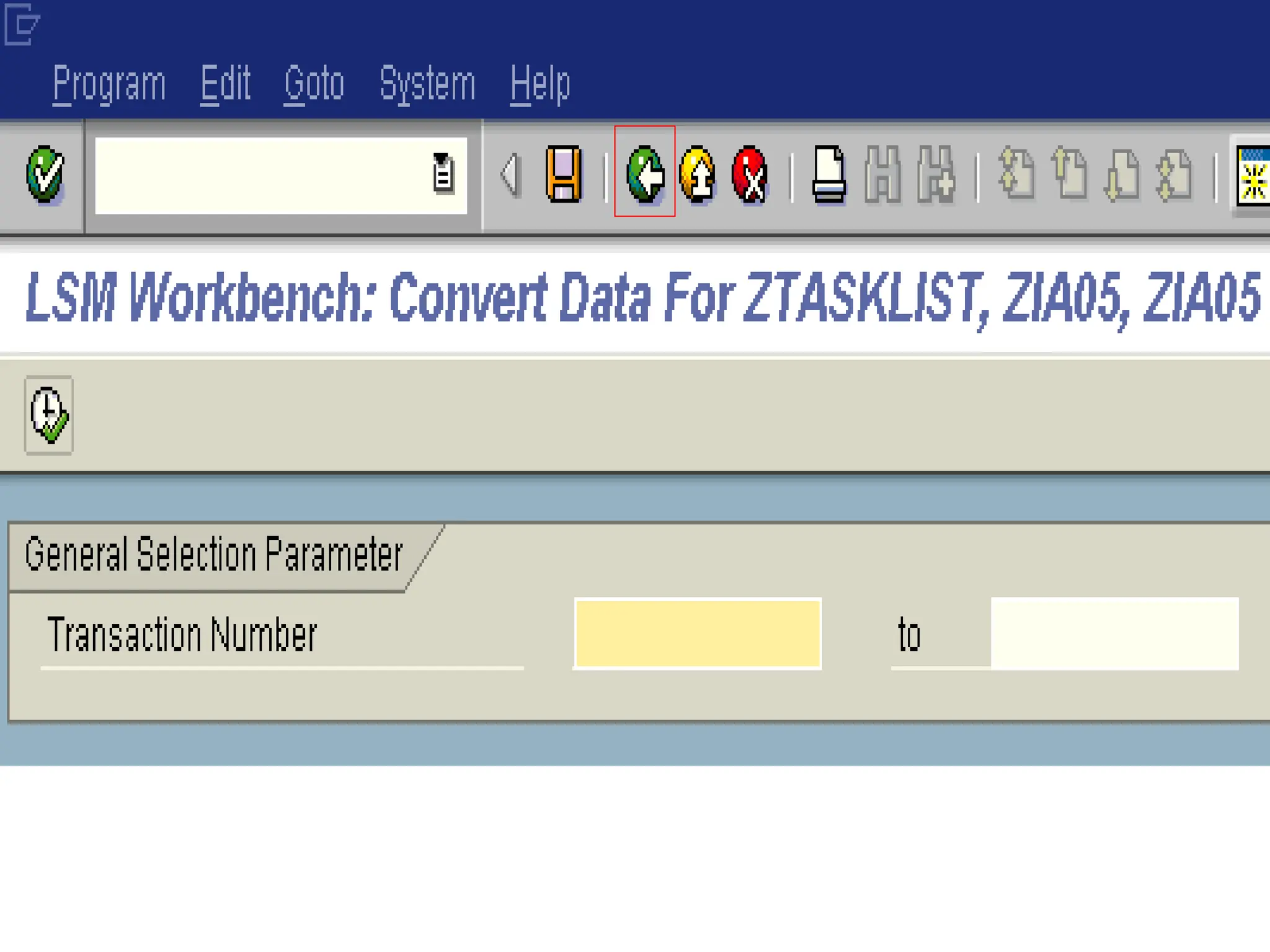
Task: Click the green checkmark Enter icon
Action: coord(45,175)
